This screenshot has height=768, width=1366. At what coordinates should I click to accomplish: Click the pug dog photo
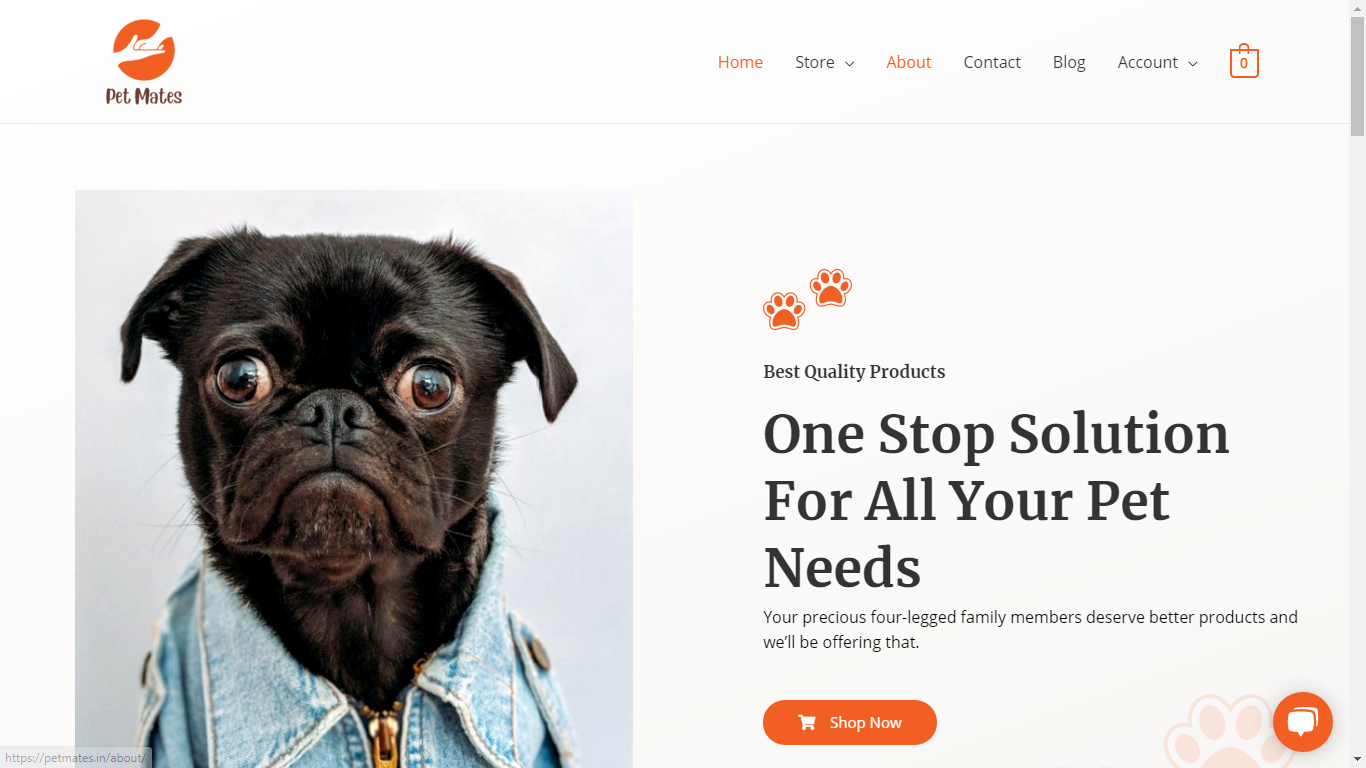[354, 479]
